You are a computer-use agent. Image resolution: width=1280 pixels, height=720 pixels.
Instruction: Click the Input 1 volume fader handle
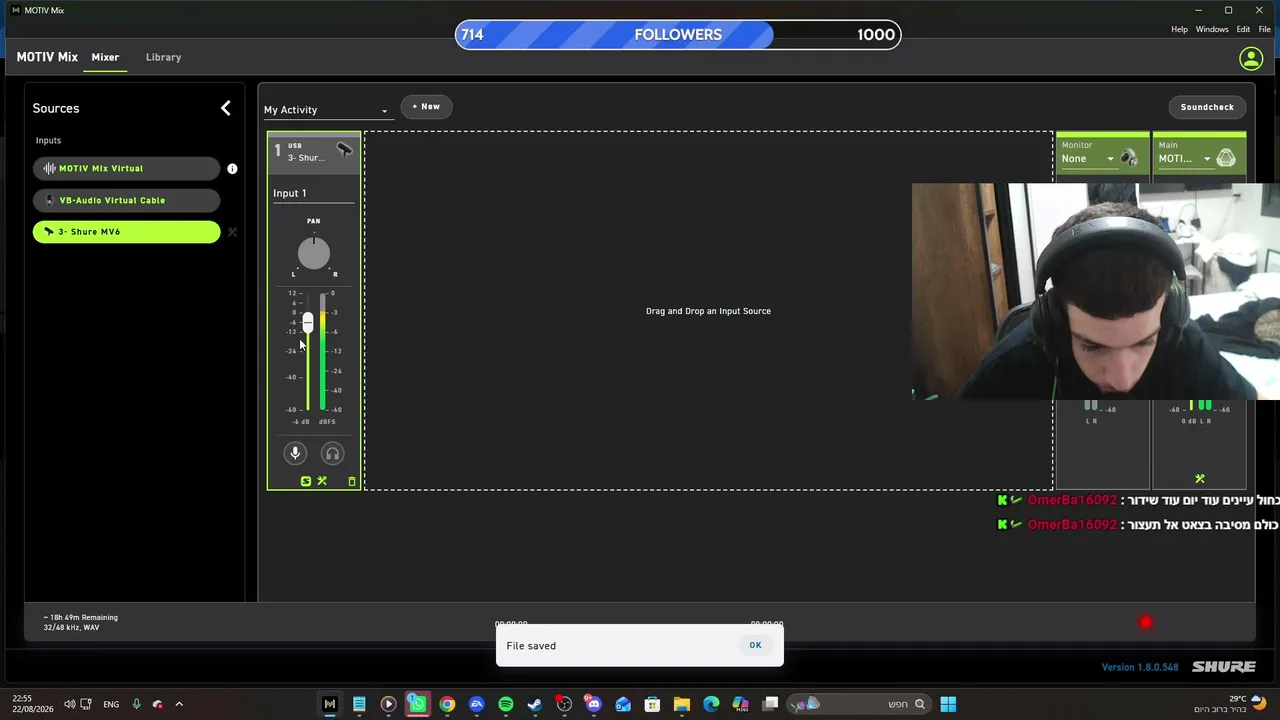(x=307, y=322)
